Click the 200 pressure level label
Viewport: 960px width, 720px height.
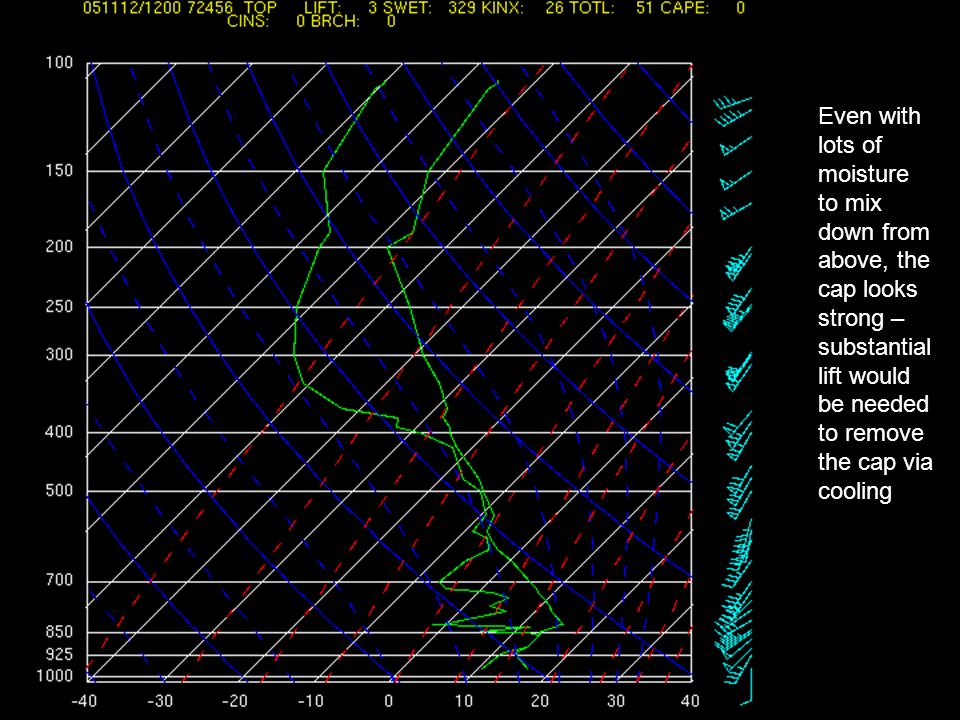click(59, 247)
